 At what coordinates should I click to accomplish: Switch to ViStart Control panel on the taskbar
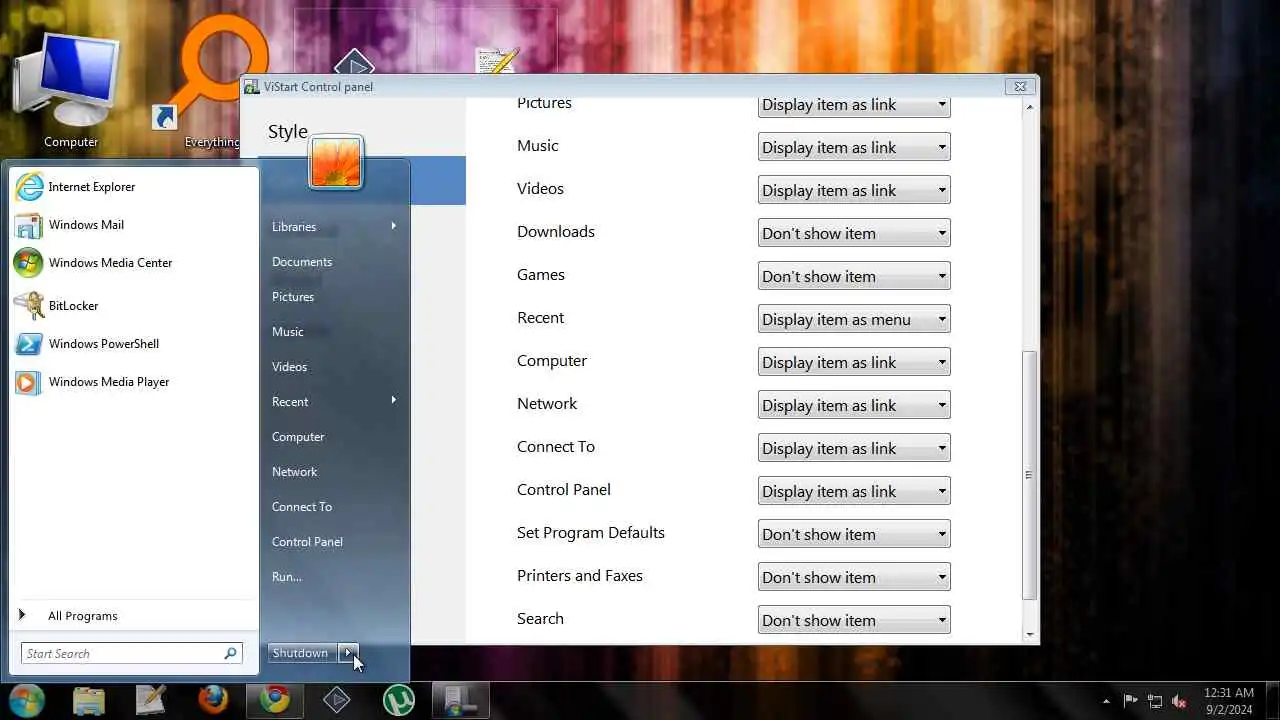click(460, 700)
